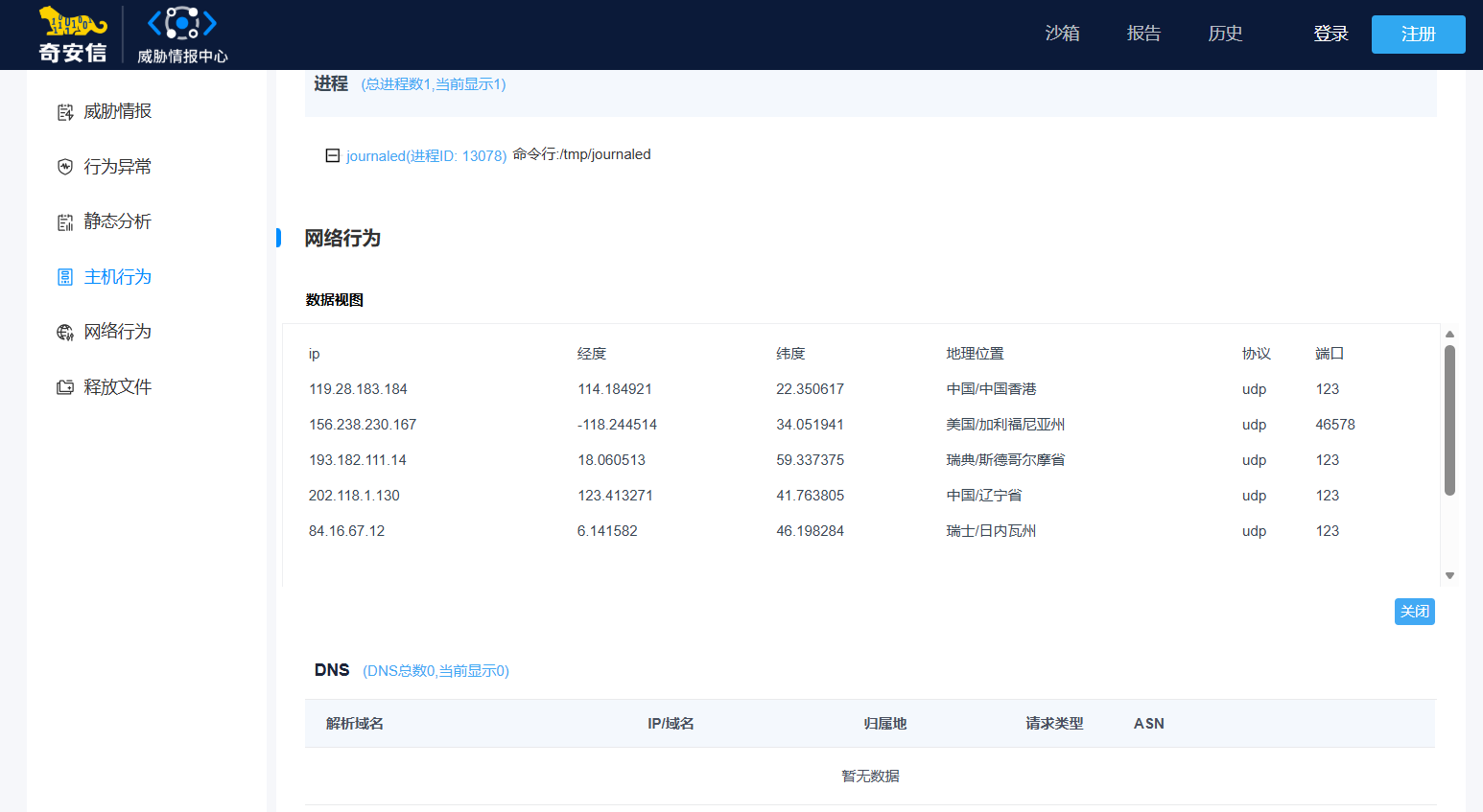
Task: Open the journaled(进程ID: 13078) process link
Action: (426, 155)
